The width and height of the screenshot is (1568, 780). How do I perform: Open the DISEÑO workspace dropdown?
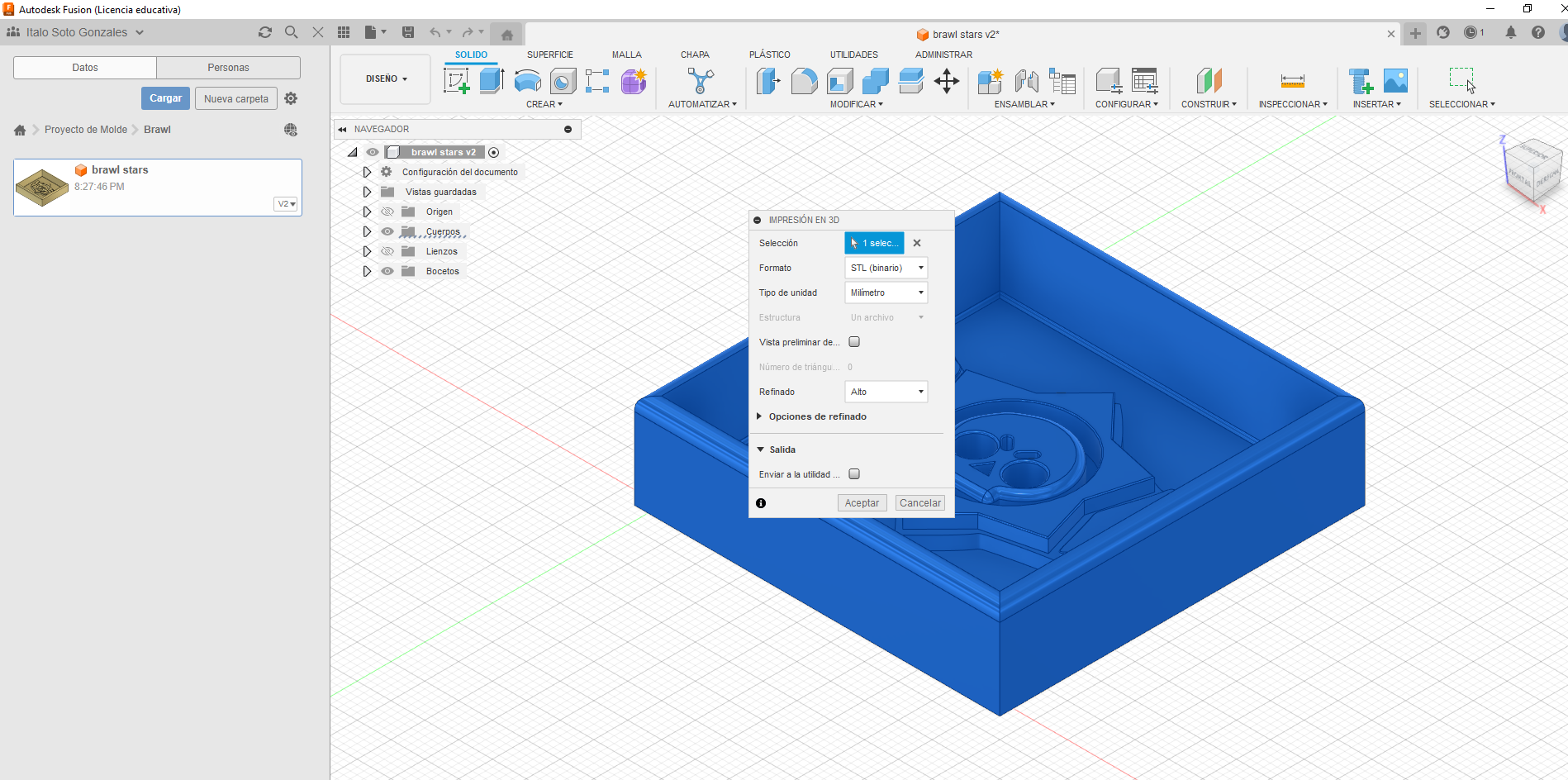[x=386, y=79]
